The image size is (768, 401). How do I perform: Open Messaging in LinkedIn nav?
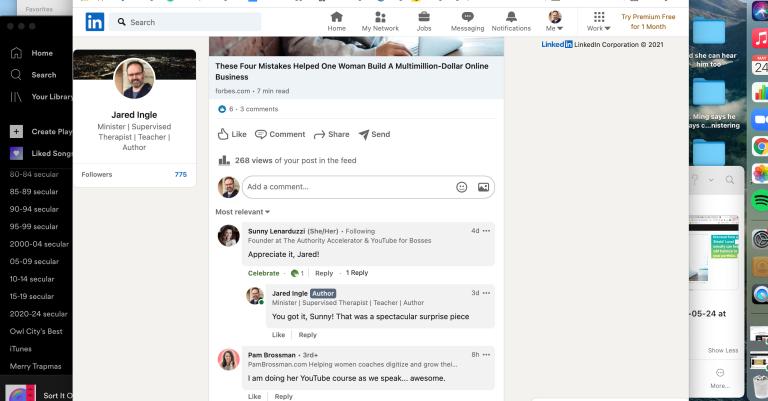pos(467,22)
